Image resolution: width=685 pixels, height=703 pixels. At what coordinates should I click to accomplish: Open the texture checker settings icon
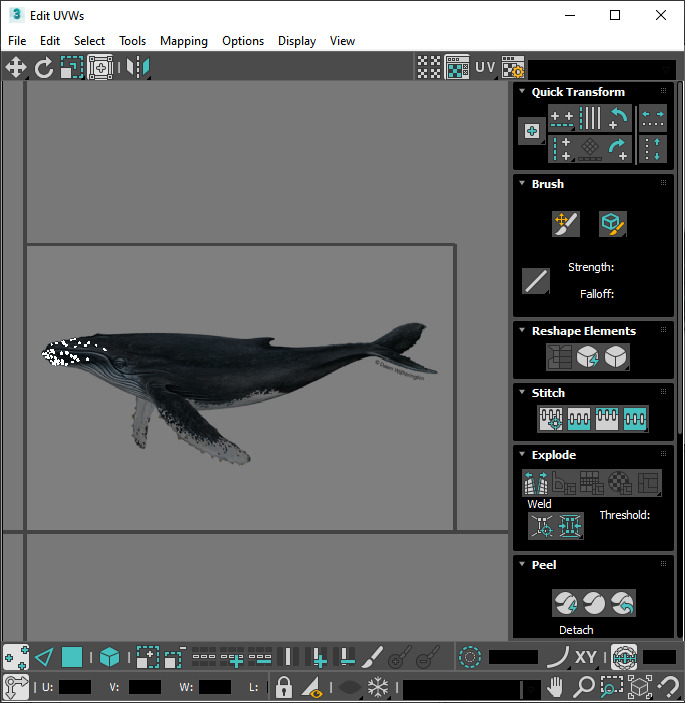coord(513,68)
